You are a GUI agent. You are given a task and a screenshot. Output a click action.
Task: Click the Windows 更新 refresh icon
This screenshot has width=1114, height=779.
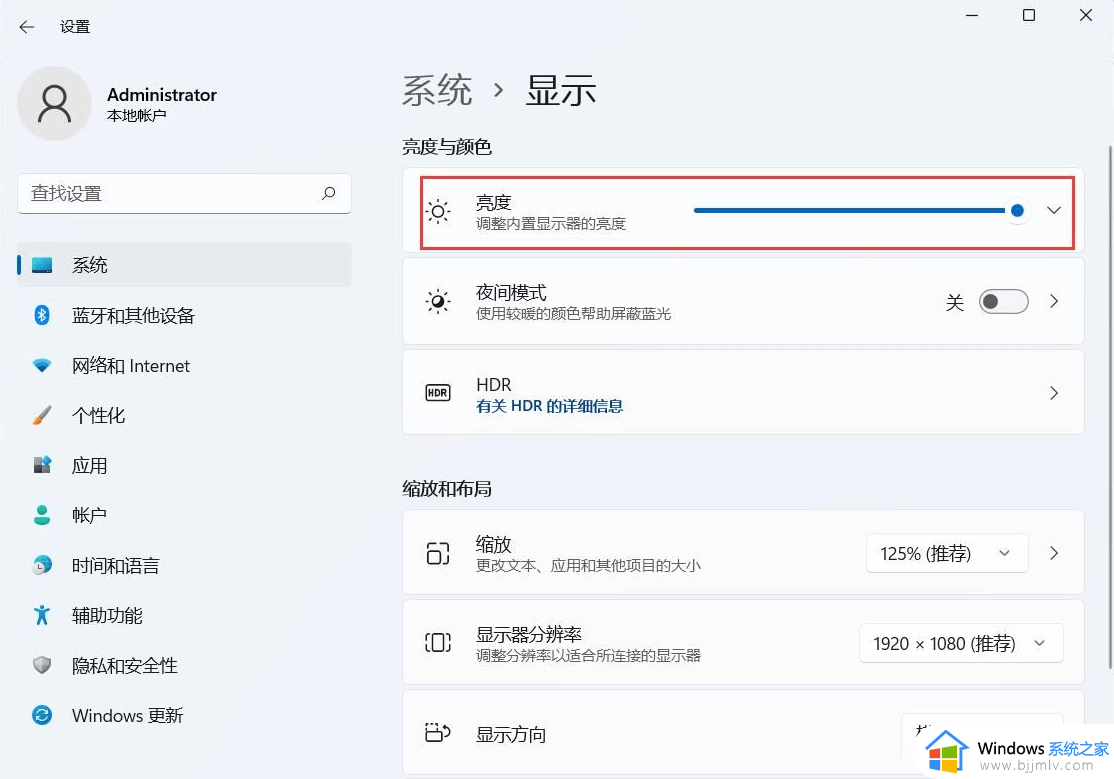[42, 715]
